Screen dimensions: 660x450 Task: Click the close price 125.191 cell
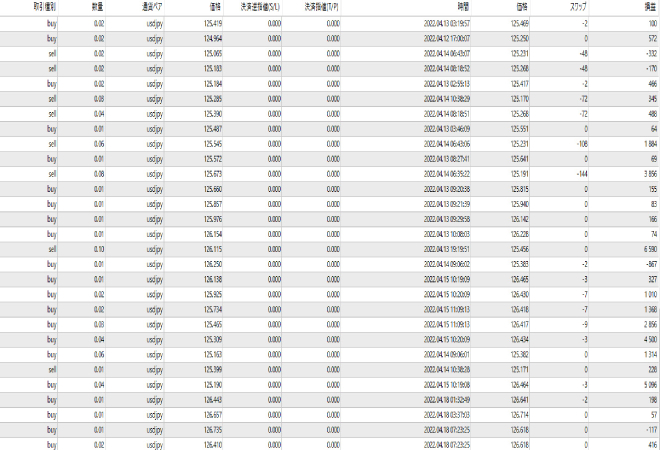(520, 174)
